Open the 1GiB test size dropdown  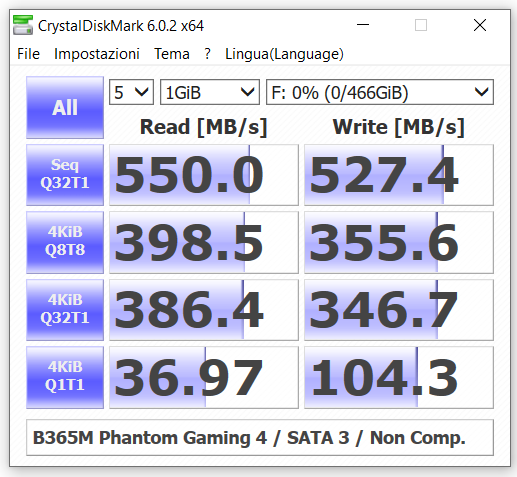click(210, 92)
